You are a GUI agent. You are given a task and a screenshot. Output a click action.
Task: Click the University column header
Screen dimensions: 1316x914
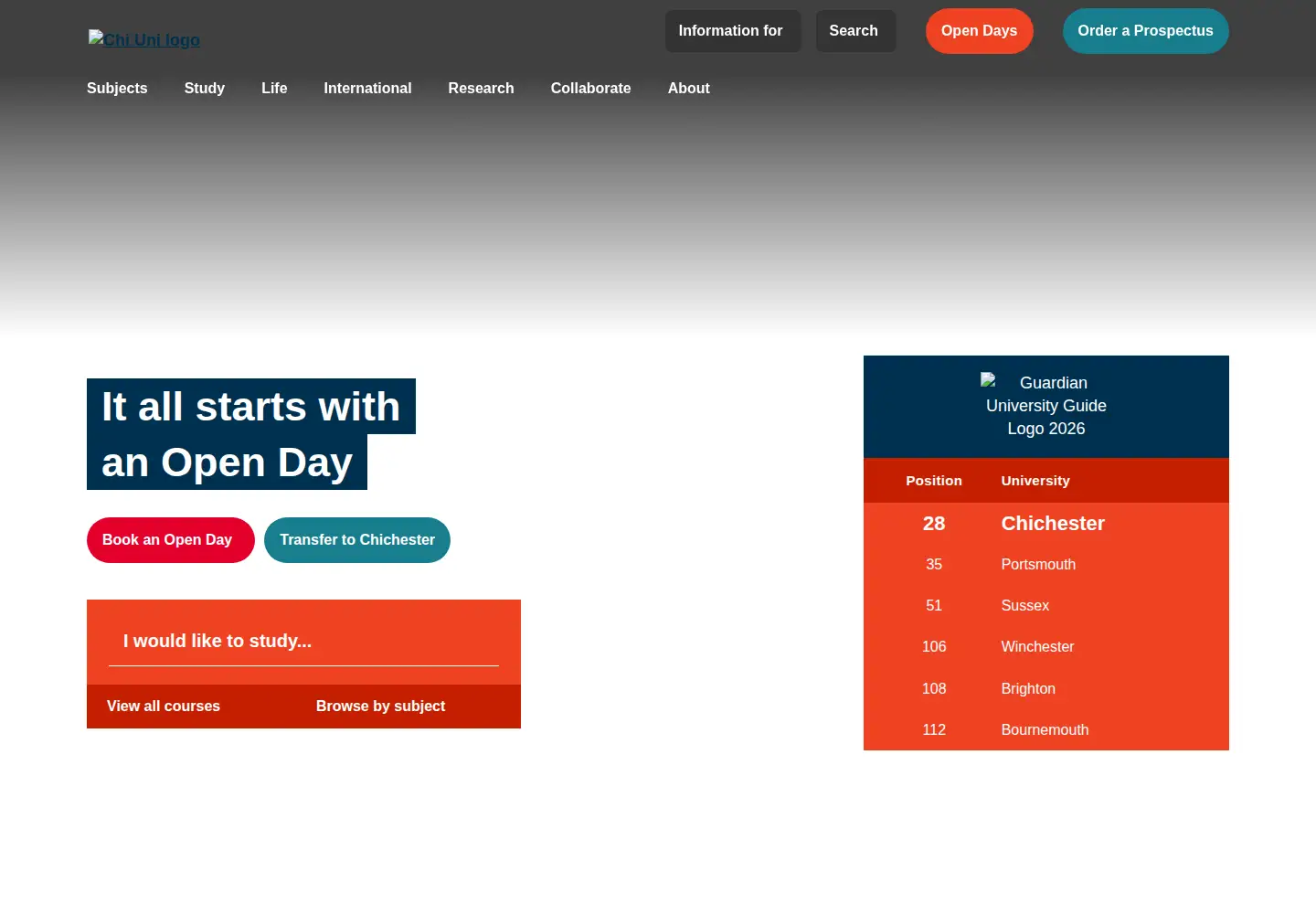point(1035,481)
